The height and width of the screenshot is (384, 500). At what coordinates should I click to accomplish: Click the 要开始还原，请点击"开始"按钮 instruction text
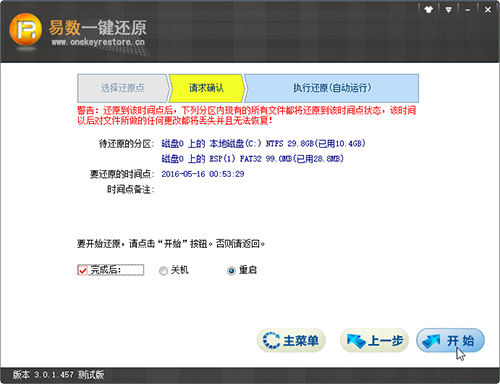click(x=171, y=244)
